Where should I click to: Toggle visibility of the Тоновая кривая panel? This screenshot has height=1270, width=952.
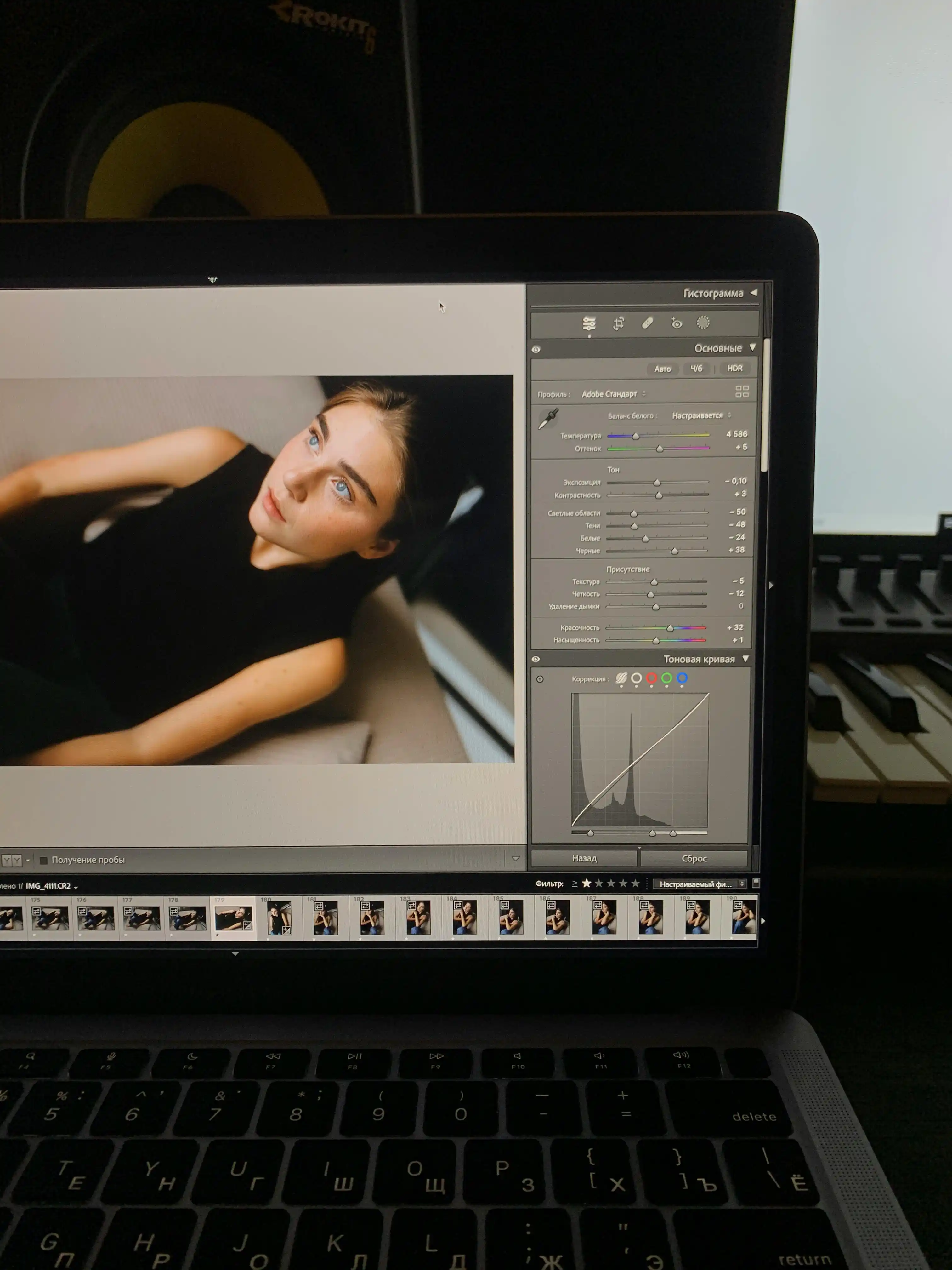pyautogui.click(x=535, y=659)
